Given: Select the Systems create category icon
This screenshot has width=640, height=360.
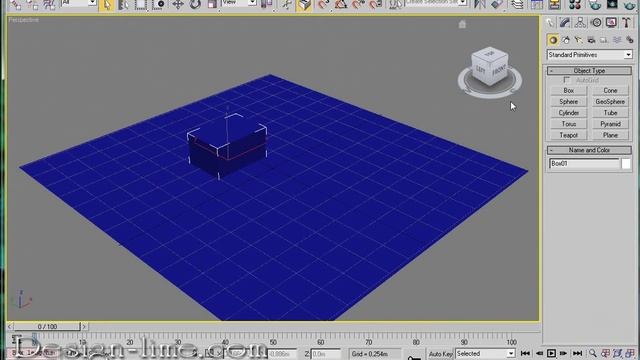Looking at the screenshot, I should (x=629, y=40).
